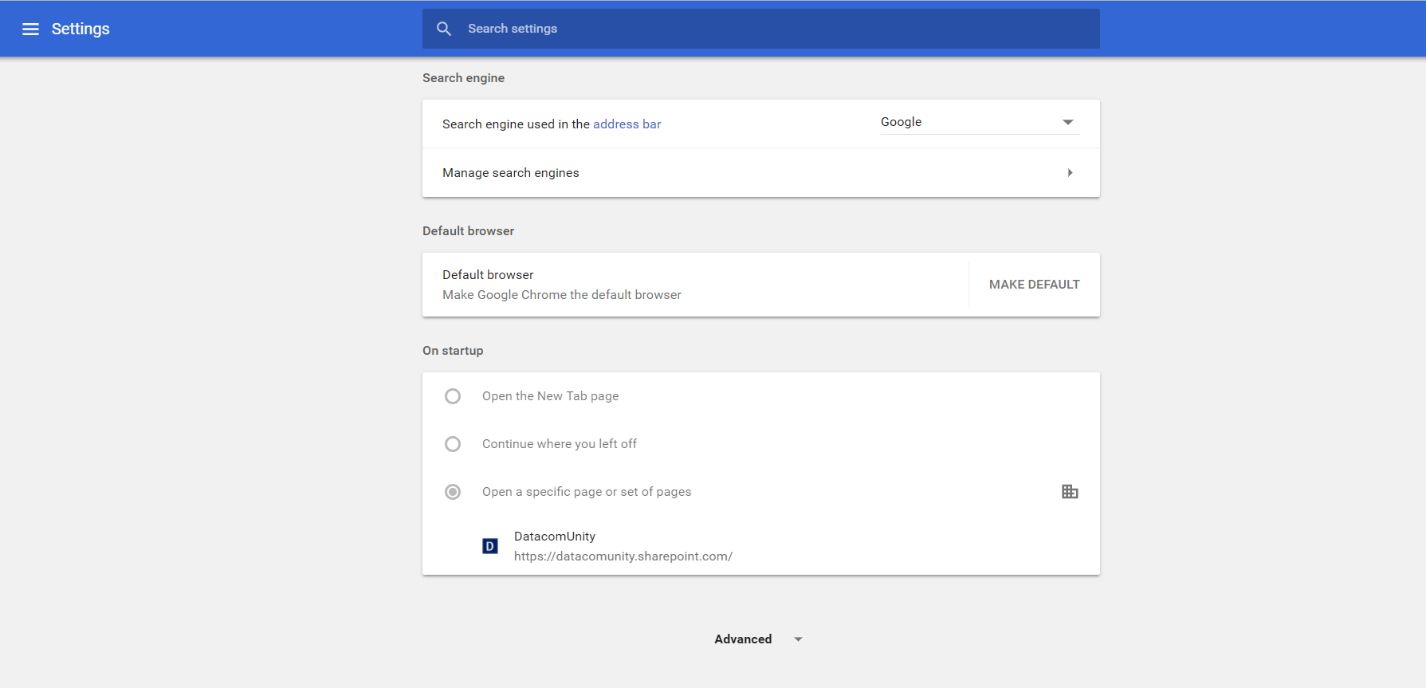Click the magnifier icon in search bar
Viewport: 1426px width, 688px height.
tap(444, 29)
